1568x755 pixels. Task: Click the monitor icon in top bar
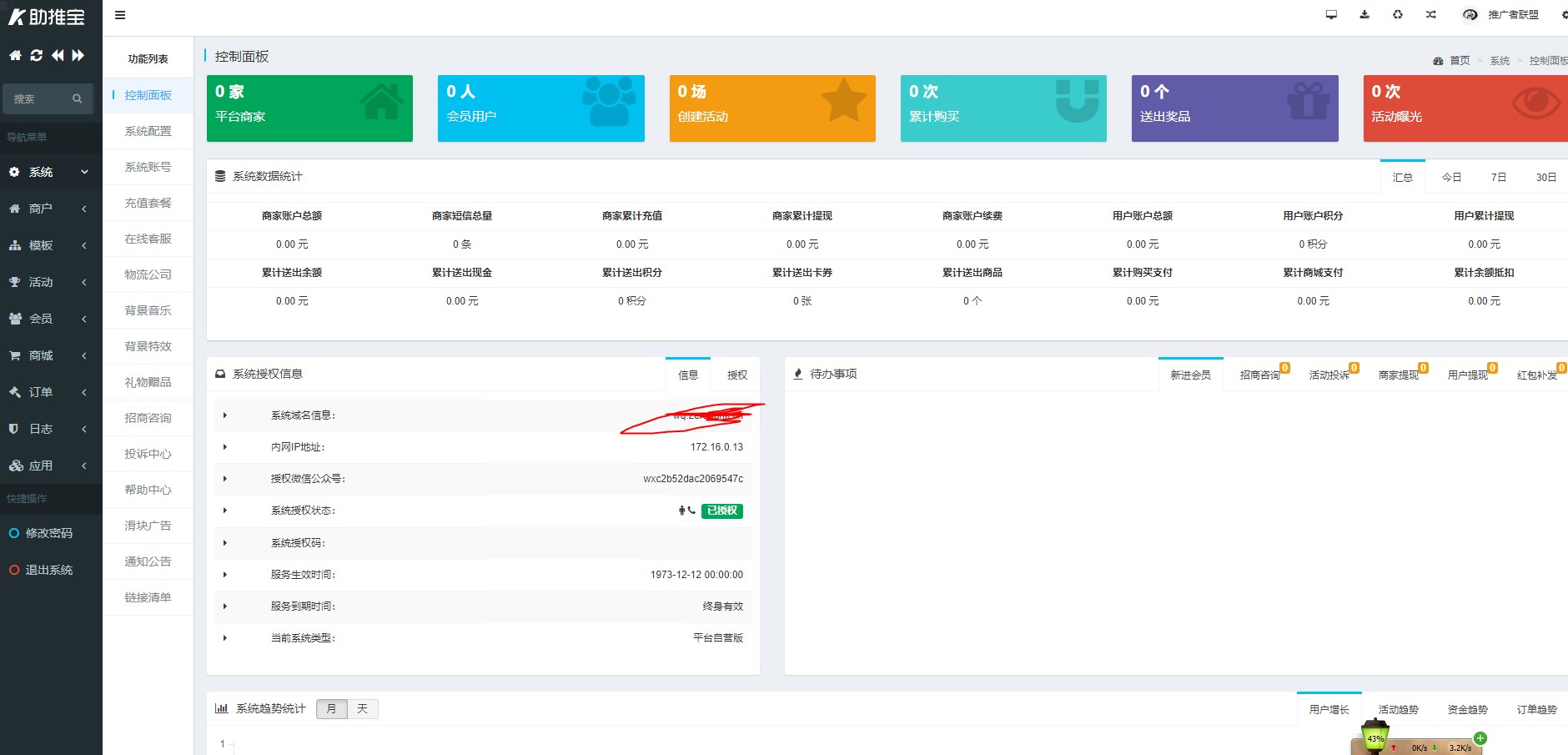(1331, 15)
